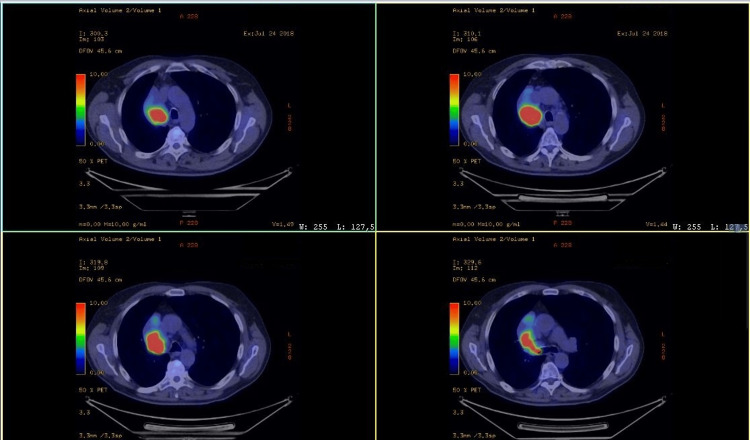The image size is (750, 440).
Task: Click 'Axial Volume 2/Volume 1' title in Im: 112 view
Action: point(494,239)
